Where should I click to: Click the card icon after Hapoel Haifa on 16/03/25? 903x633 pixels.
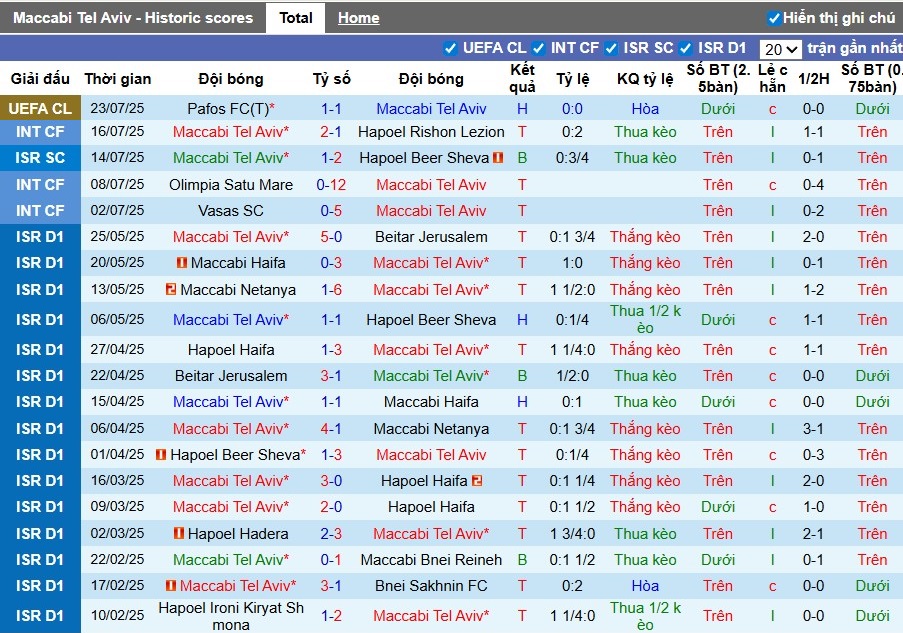coord(477,480)
